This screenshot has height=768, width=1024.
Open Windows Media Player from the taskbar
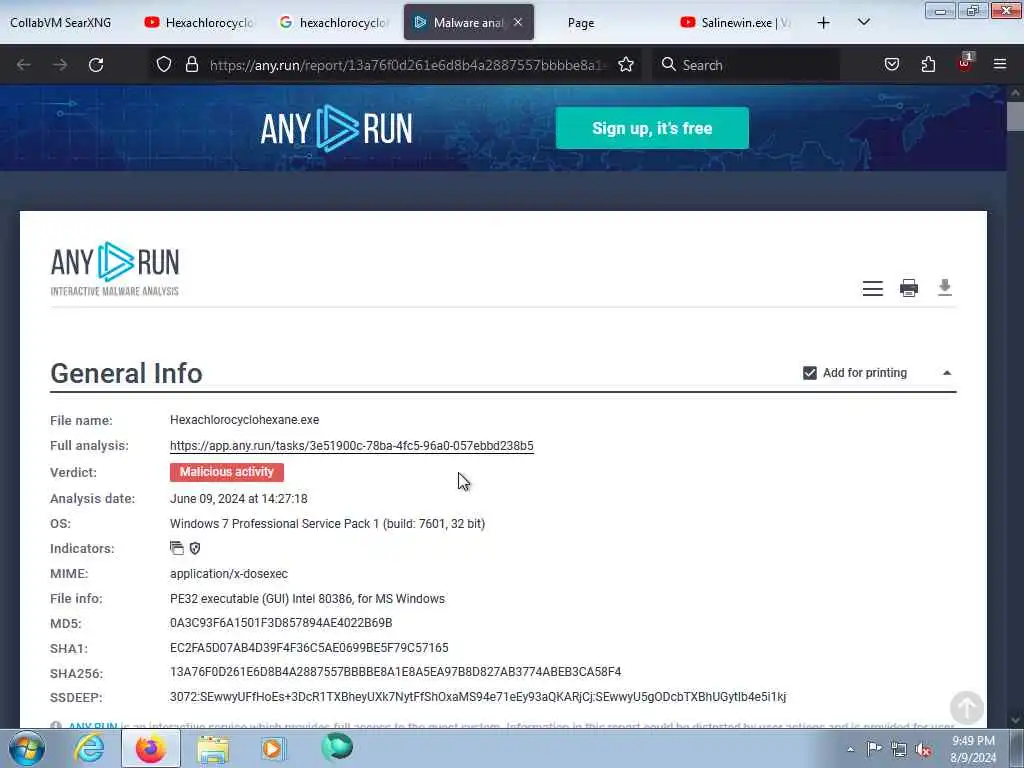coord(274,748)
